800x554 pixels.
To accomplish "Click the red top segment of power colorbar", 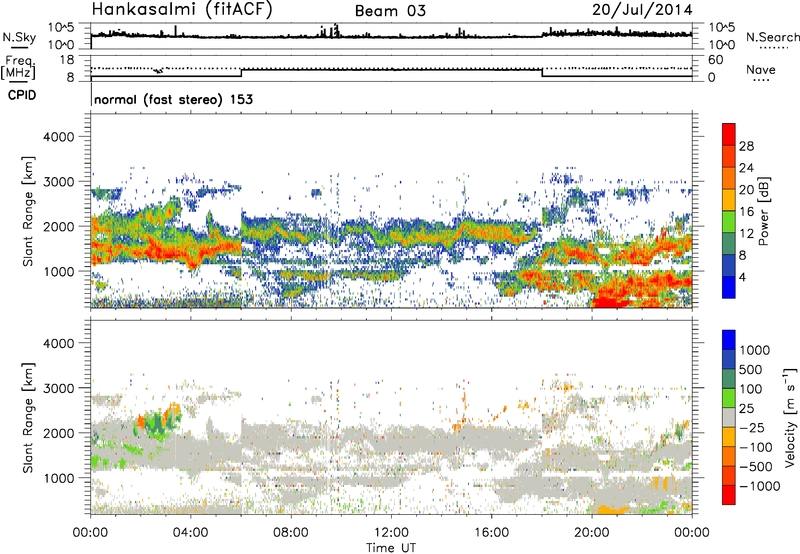I will point(729,134).
